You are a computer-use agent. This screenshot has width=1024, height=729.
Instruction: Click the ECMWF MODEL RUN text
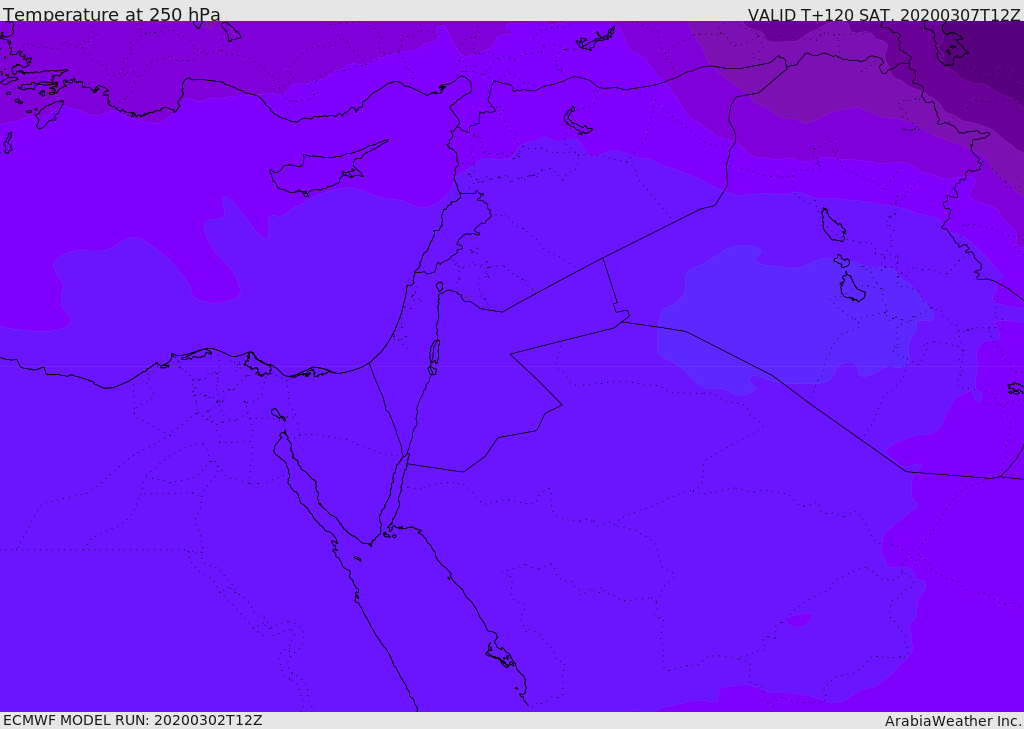(x=133, y=720)
